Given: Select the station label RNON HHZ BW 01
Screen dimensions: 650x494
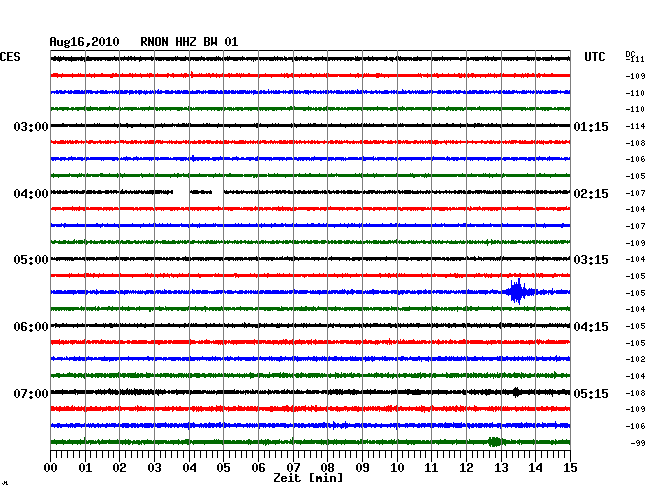Looking at the screenshot, I should (x=189, y=42).
